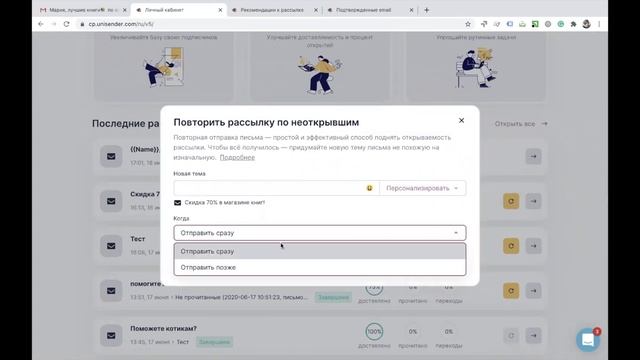Click the disabled repeat icon in Поможете котикам? row
Screen dimensions: 640x360
click(511, 336)
